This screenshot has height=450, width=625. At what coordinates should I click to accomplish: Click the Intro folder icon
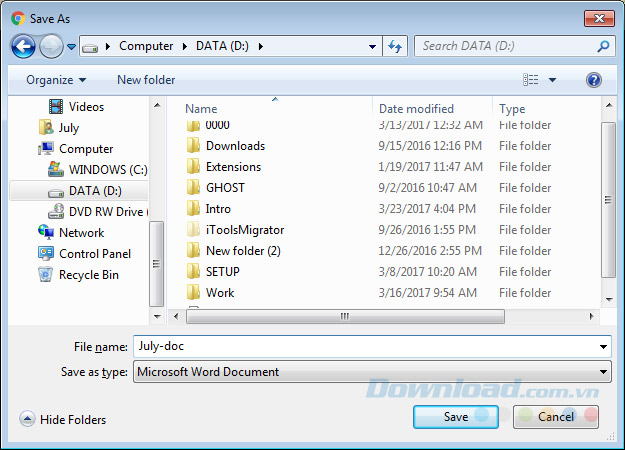point(193,208)
